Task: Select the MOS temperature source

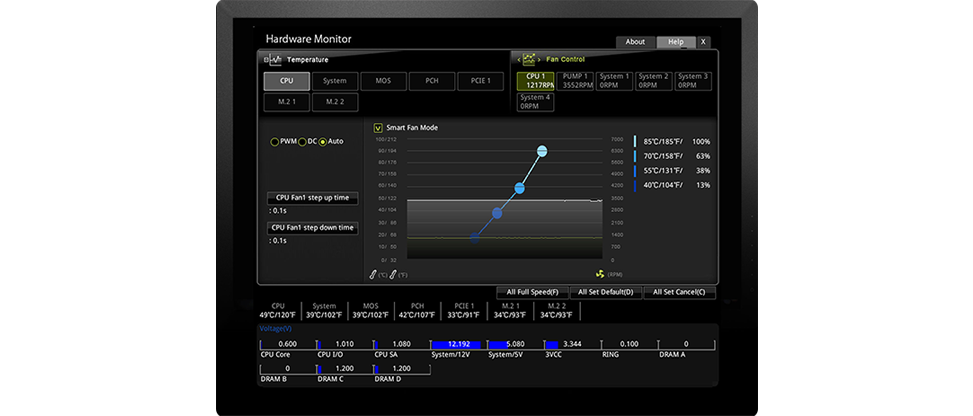Action: pos(383,81)
